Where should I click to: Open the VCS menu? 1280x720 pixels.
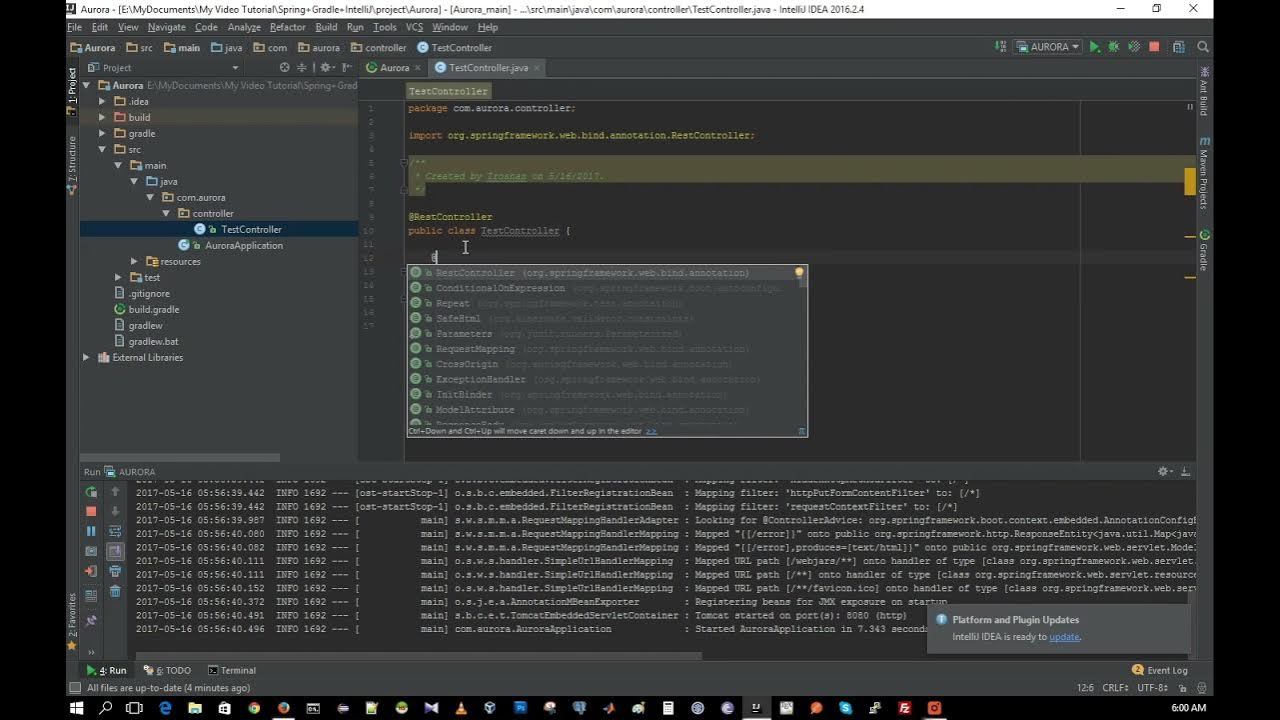coord(414,27)
